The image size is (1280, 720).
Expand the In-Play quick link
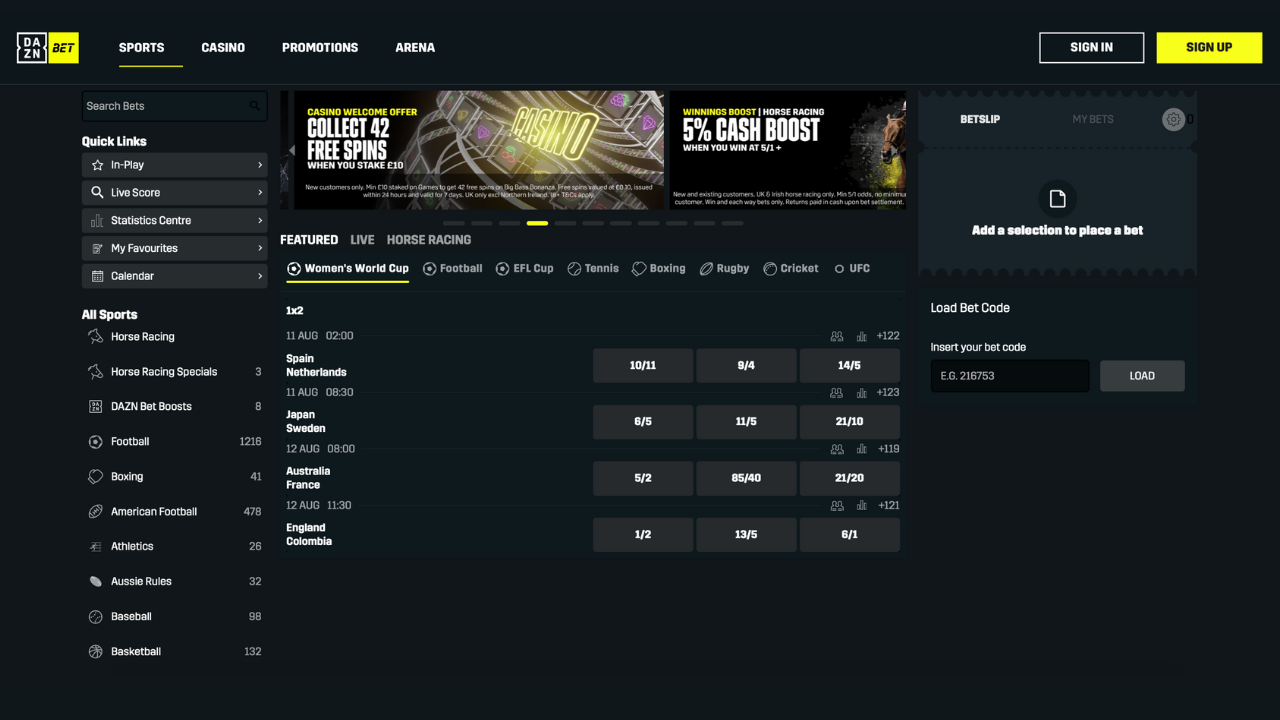coord(174,164)
